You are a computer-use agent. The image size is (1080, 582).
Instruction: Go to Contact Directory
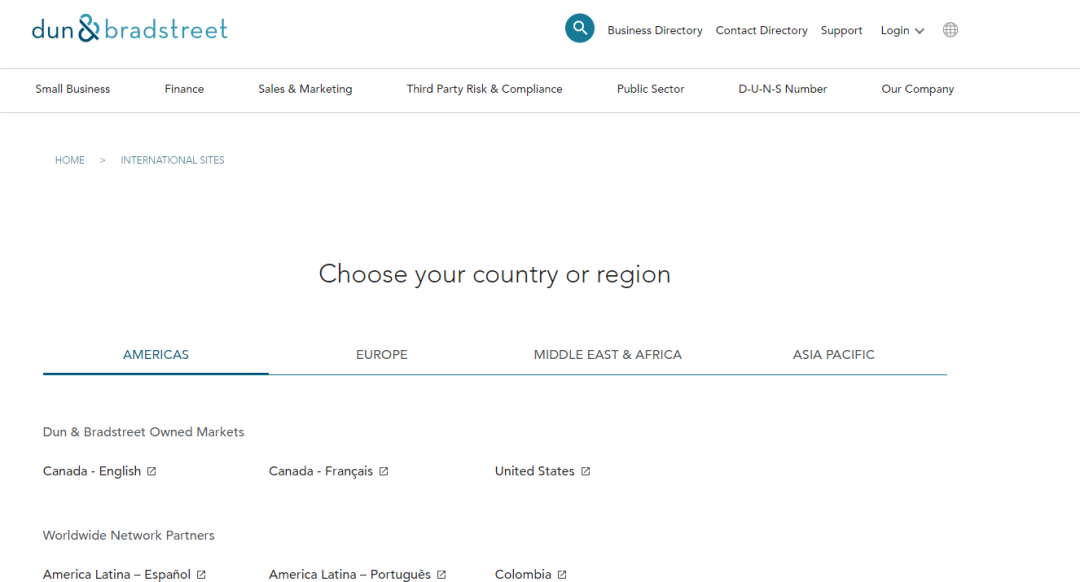pos(762,30)
